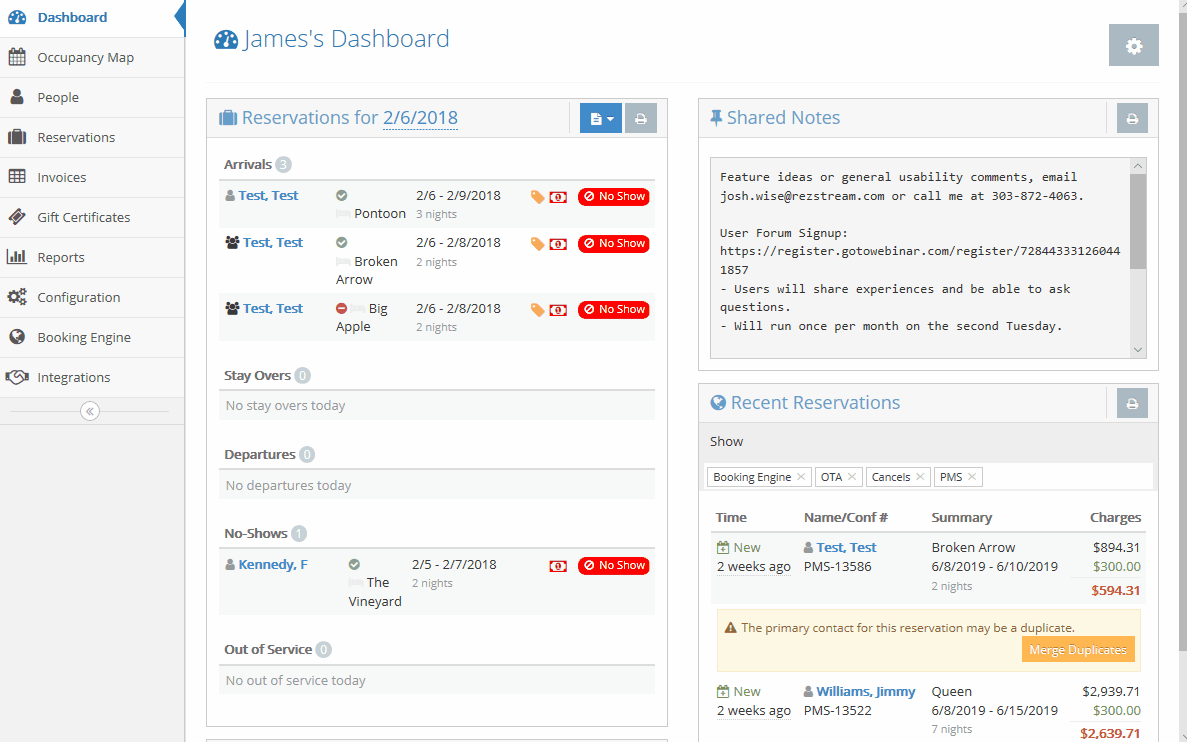The image size is (1187, 742).
Task: Collapse the sidebar navigation
Action: [x=90, y=411]
